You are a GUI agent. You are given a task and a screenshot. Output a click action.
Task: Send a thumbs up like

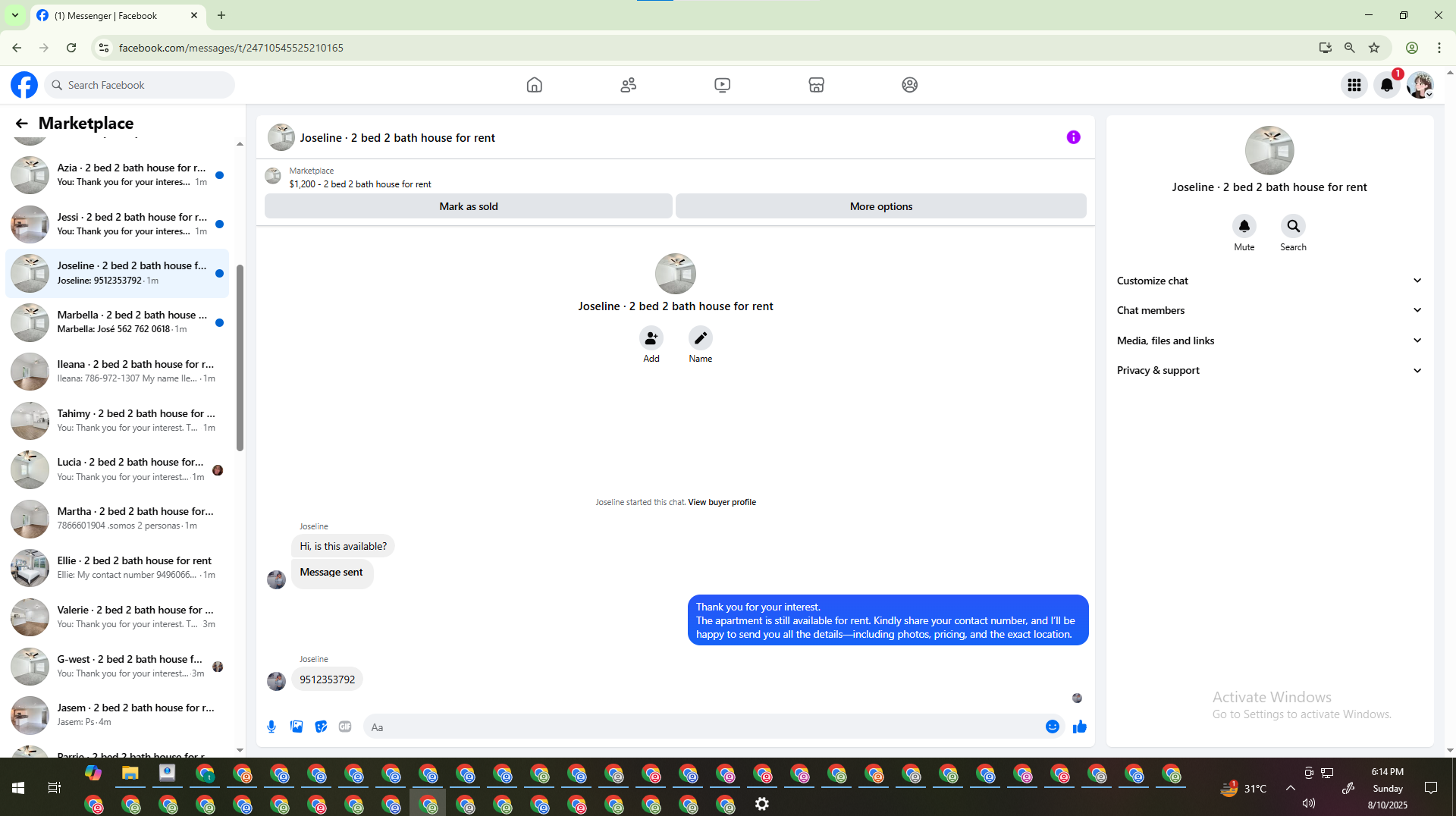pos(1080,727)
